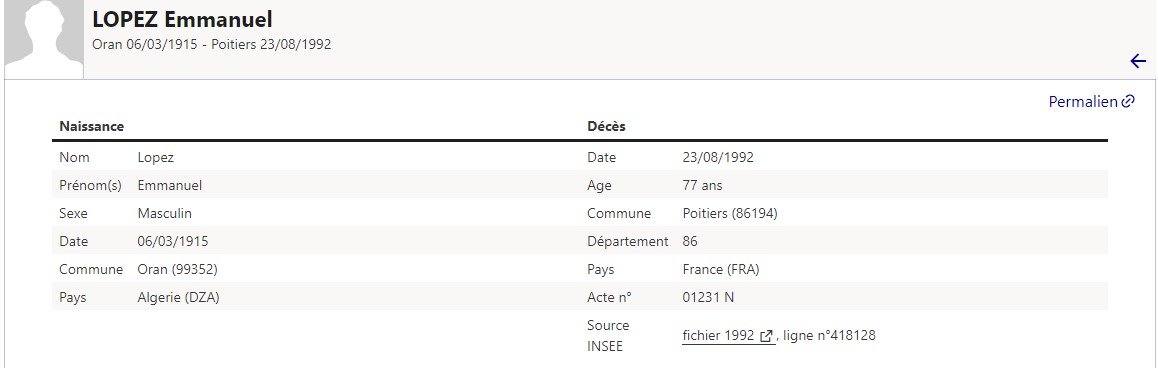
Task: Click the death country France (FRA)
Action: [x=721, y=270]
